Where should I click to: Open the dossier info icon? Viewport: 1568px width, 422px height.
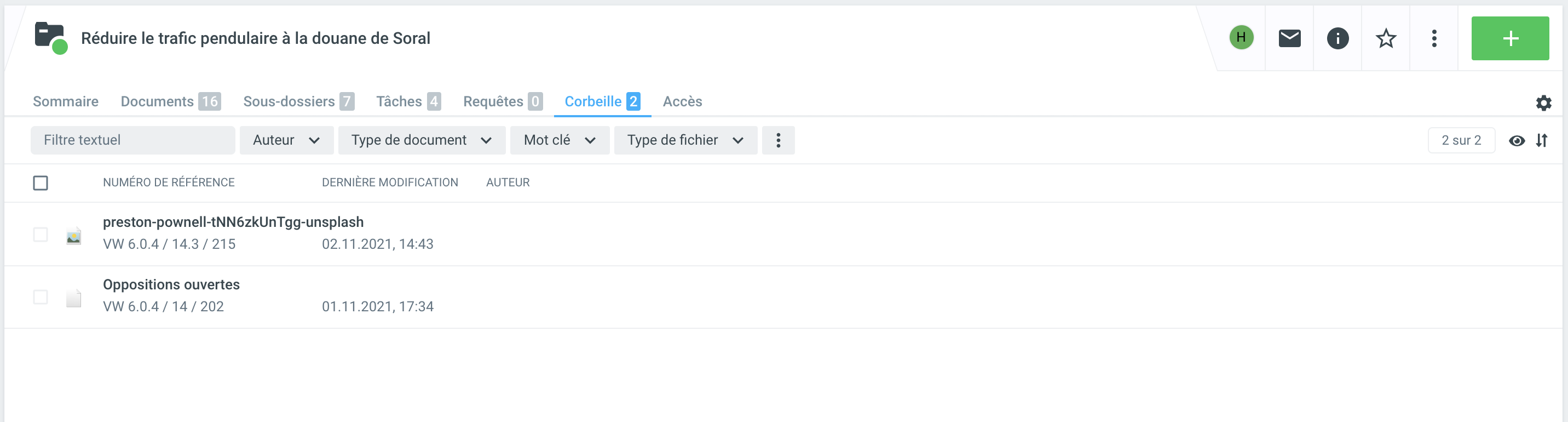(x=1338, y=38)
